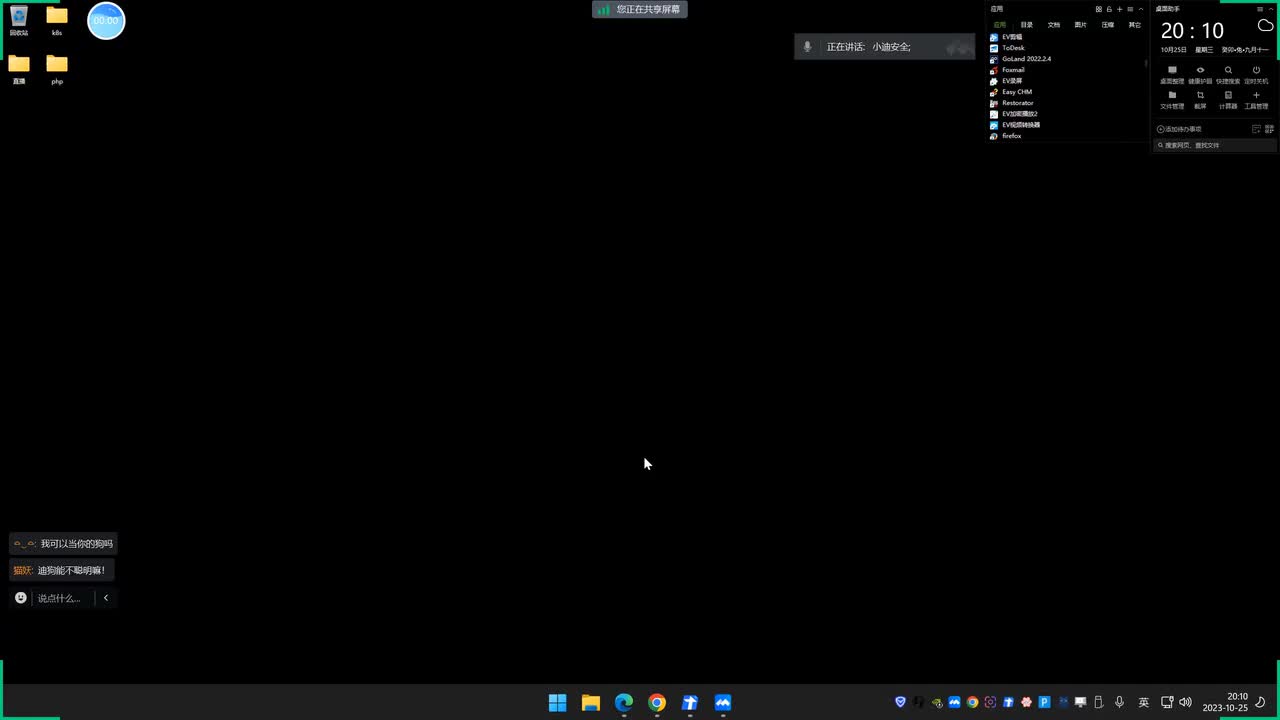This screenshot has height=720, width=1280.
Task: Click the grid view icon in 应用 panel
Action: [x=1099, y=9]
